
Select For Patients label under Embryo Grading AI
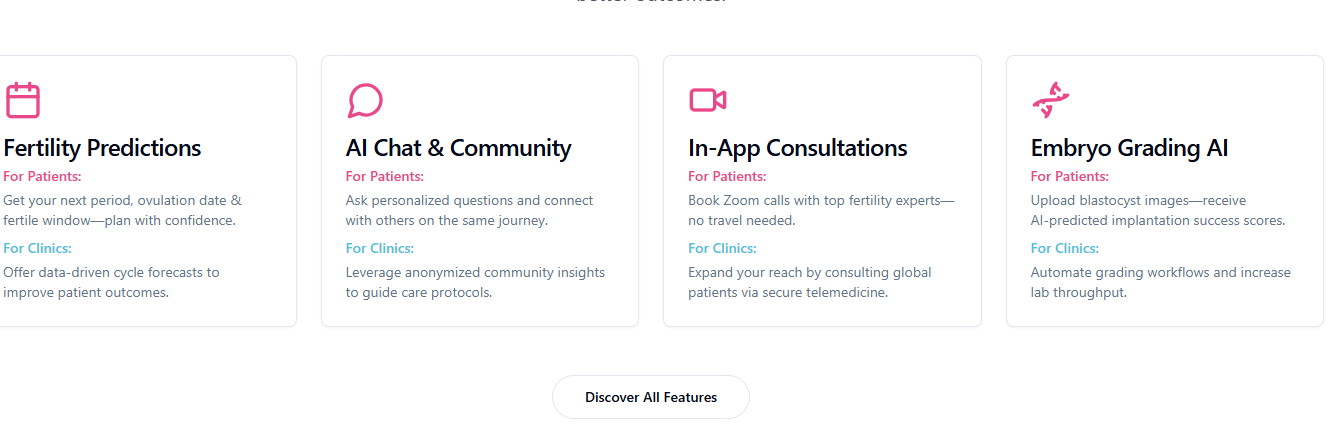point(1070,176)
